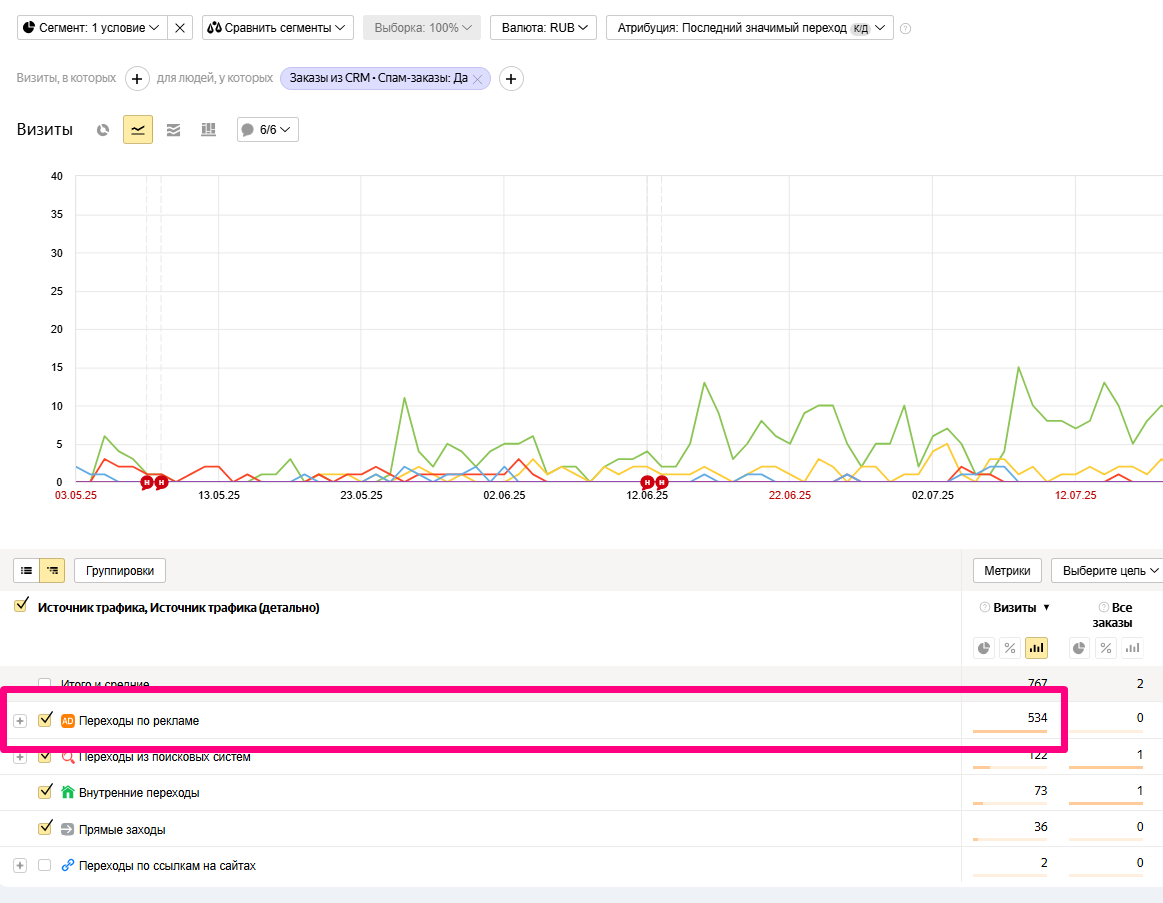The image size is (1163, 903).
Task: Enable the Переходы по ссылкам на сайтах checkbox
Action: pyautogui.click(x=44, y=865)
